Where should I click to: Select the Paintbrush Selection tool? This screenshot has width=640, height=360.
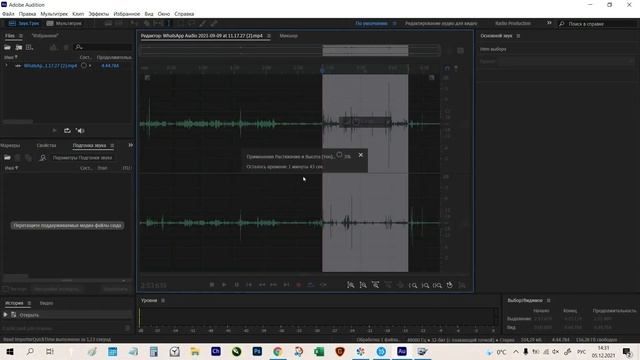tap(203, 24)
